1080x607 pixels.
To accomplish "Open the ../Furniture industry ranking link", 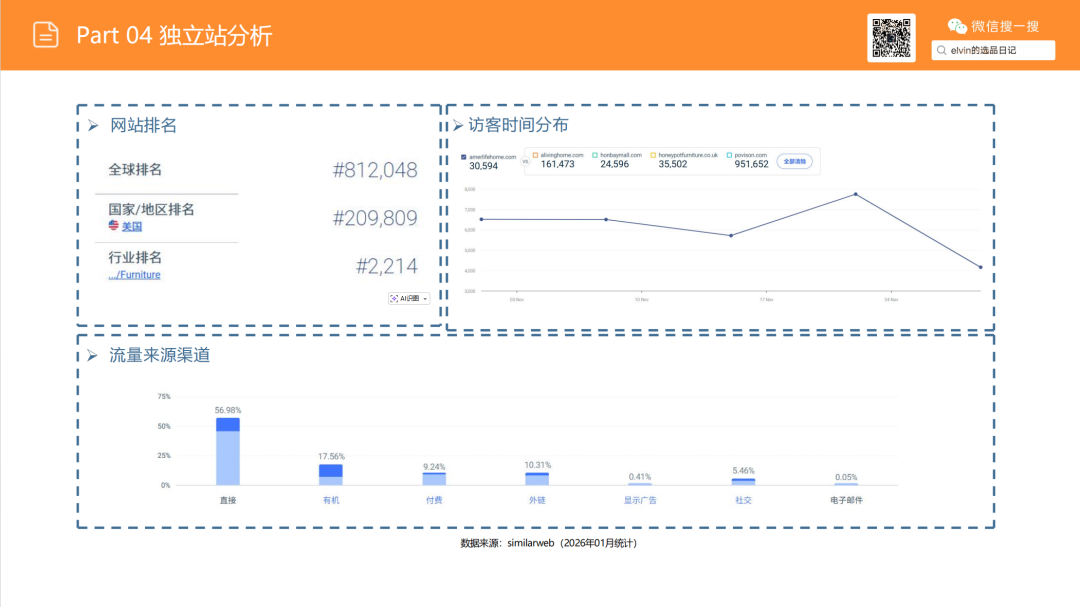I will click(133, 274).
